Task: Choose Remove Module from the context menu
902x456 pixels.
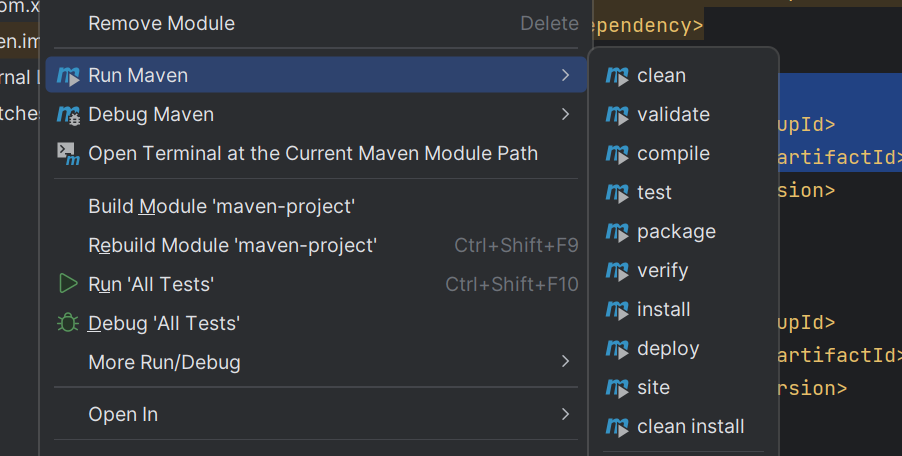Action: pyautogui.click(x=162, y=23)
